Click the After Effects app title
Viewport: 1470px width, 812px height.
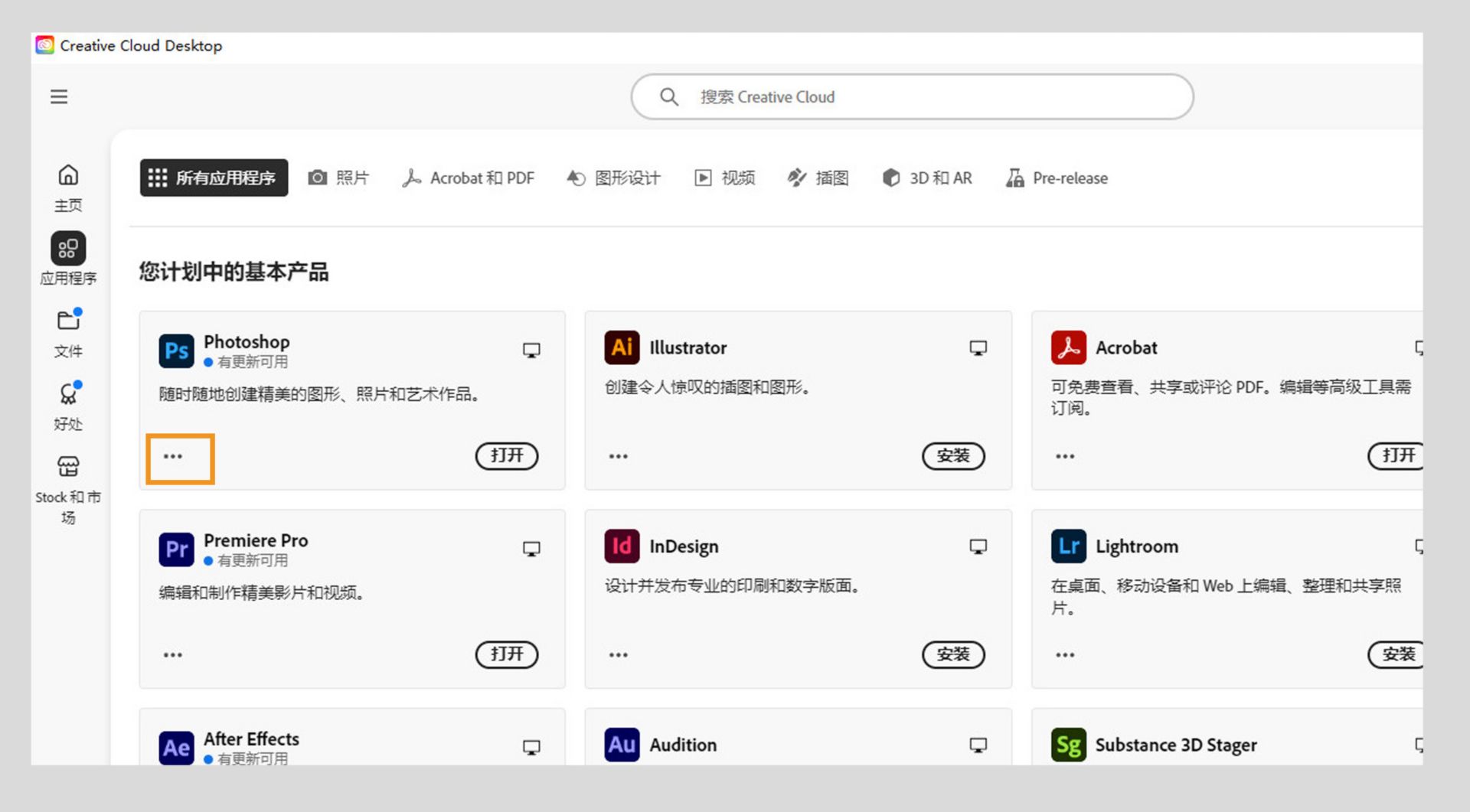point(251,739)
